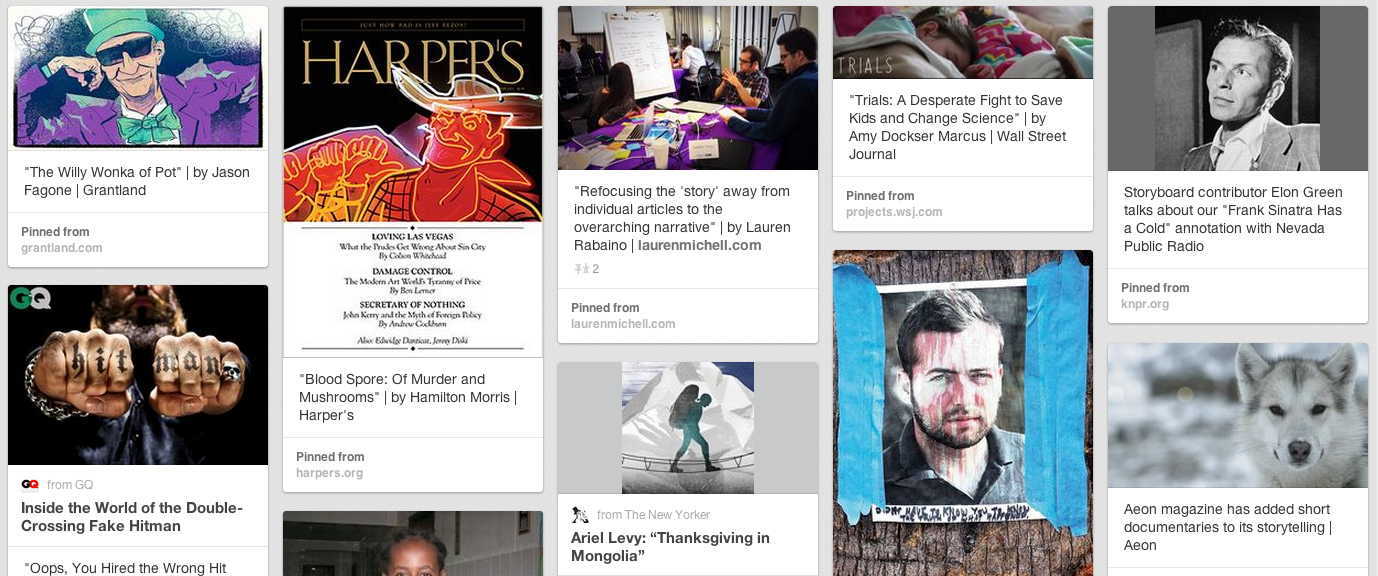Visit the harpers.org source link
Image resolution: width=1378 pixels, height=576 pixels.
pos(330,473)
